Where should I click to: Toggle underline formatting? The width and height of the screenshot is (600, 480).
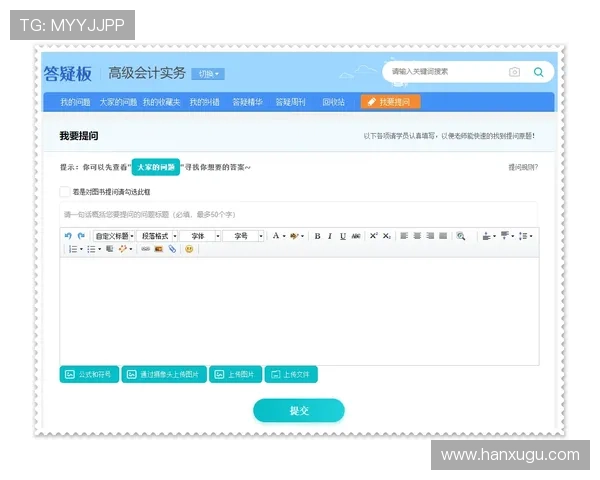tap(343, 236)
